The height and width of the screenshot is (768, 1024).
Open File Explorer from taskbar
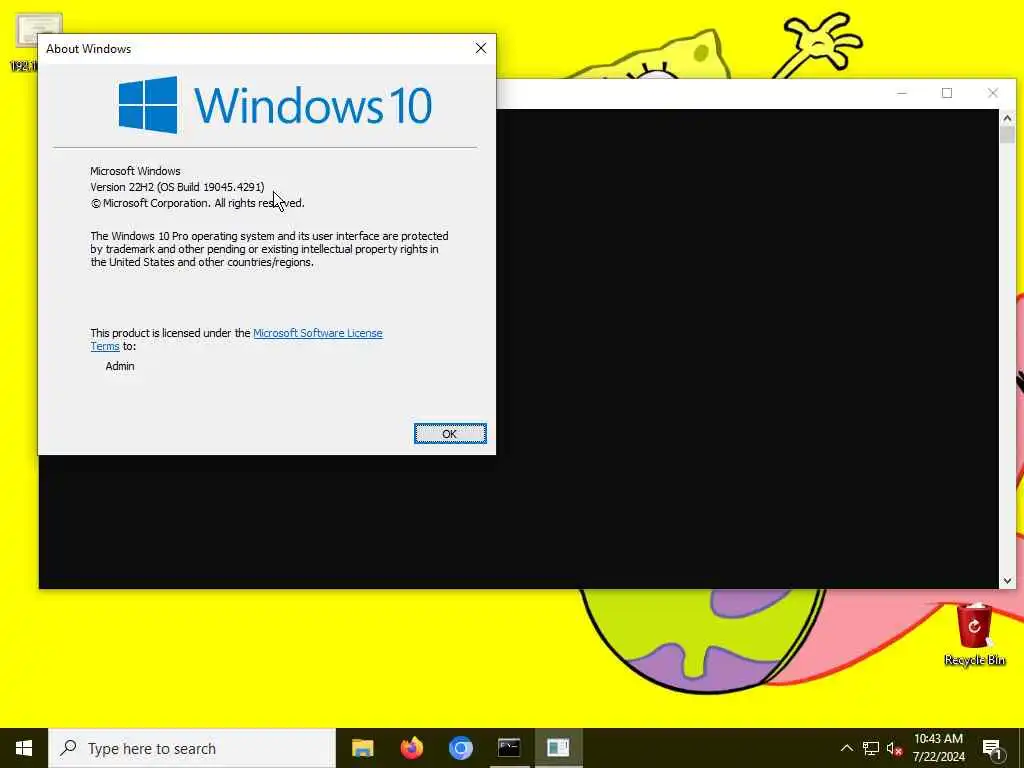(362, 748)
